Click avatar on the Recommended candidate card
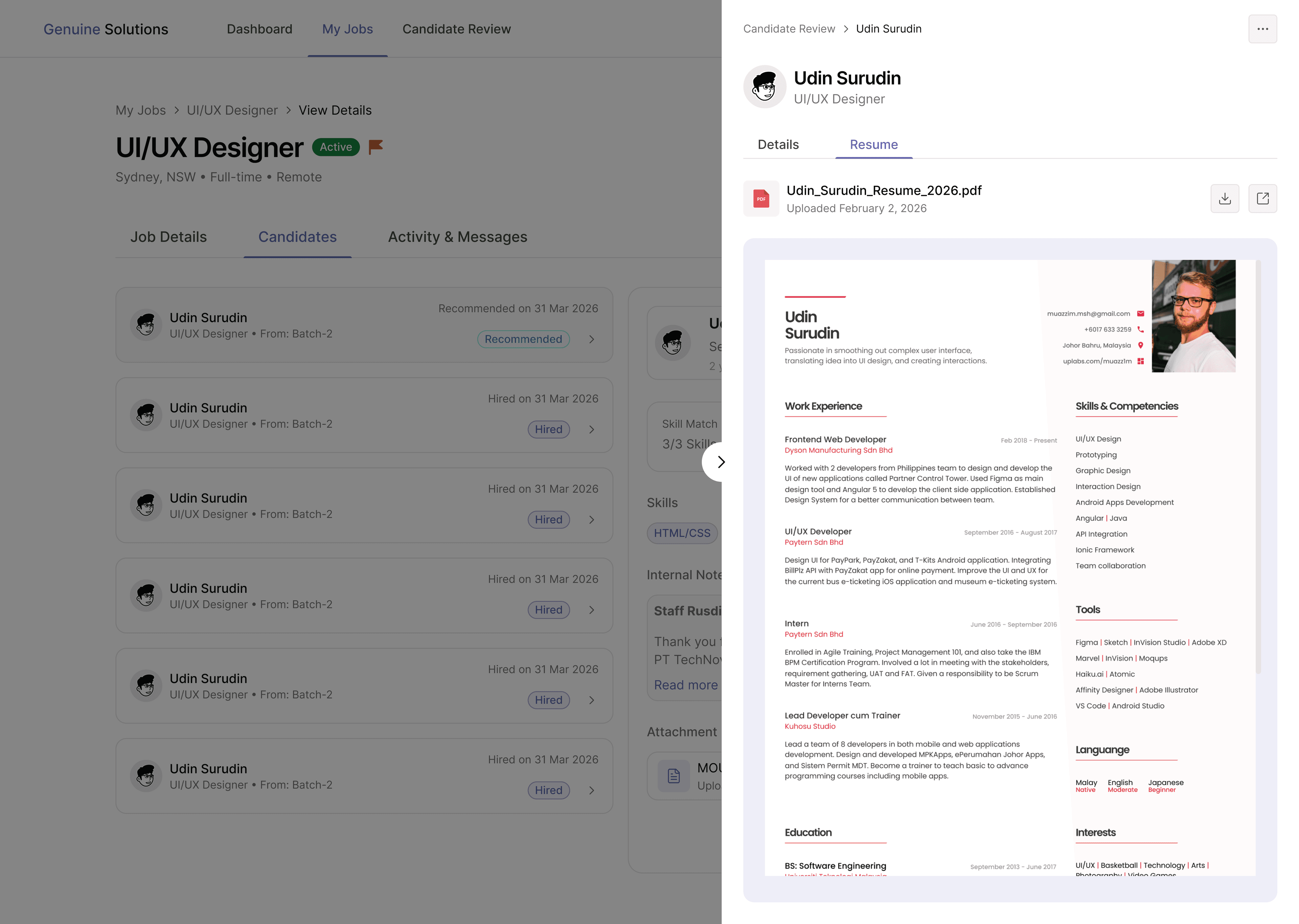1299x924 pixels. [146, 325]
